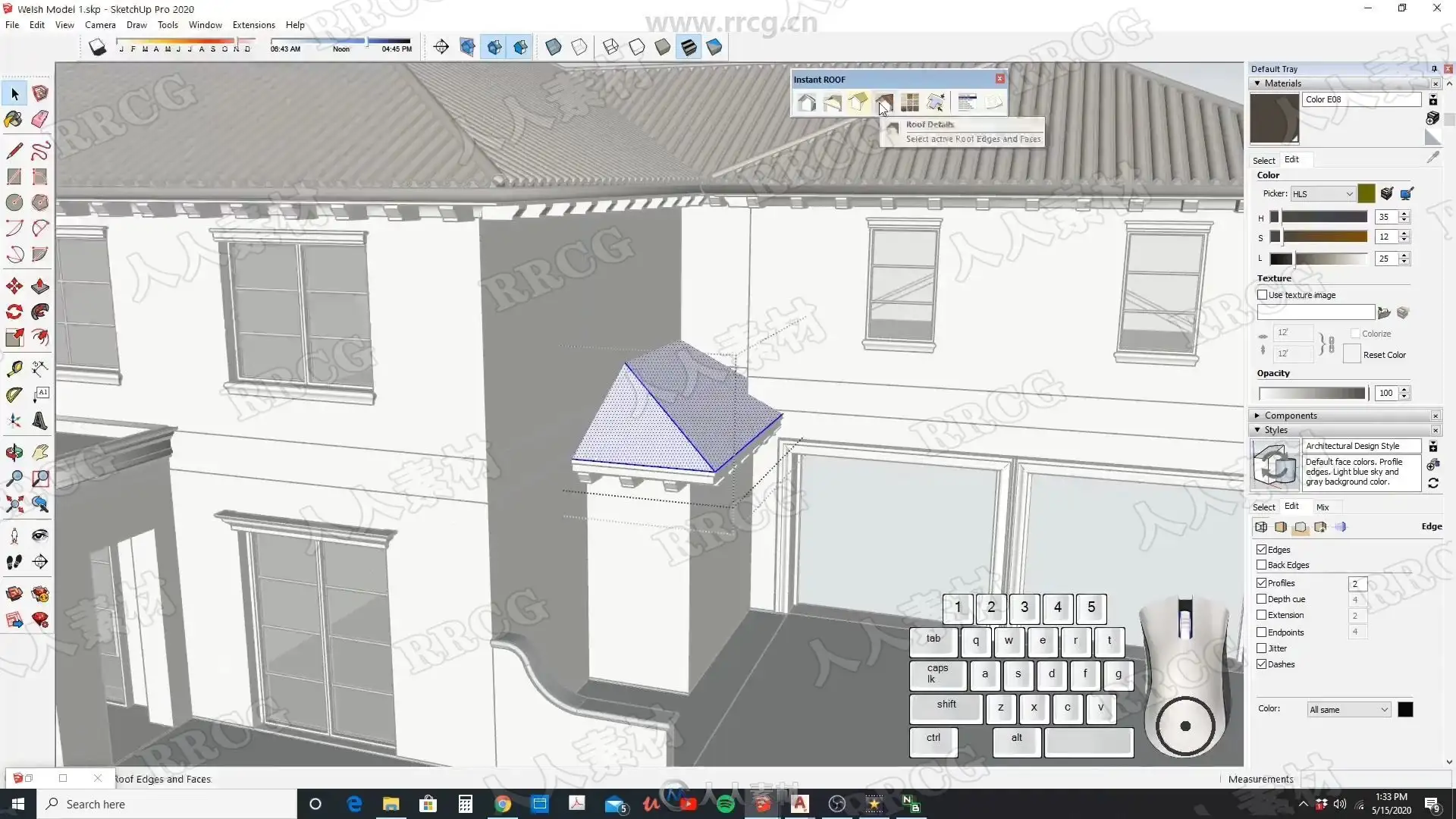The image size is (1456, 819).
Task: Select the Tape Measure tool
Action: pyautogui.click(x=14, y=369)
